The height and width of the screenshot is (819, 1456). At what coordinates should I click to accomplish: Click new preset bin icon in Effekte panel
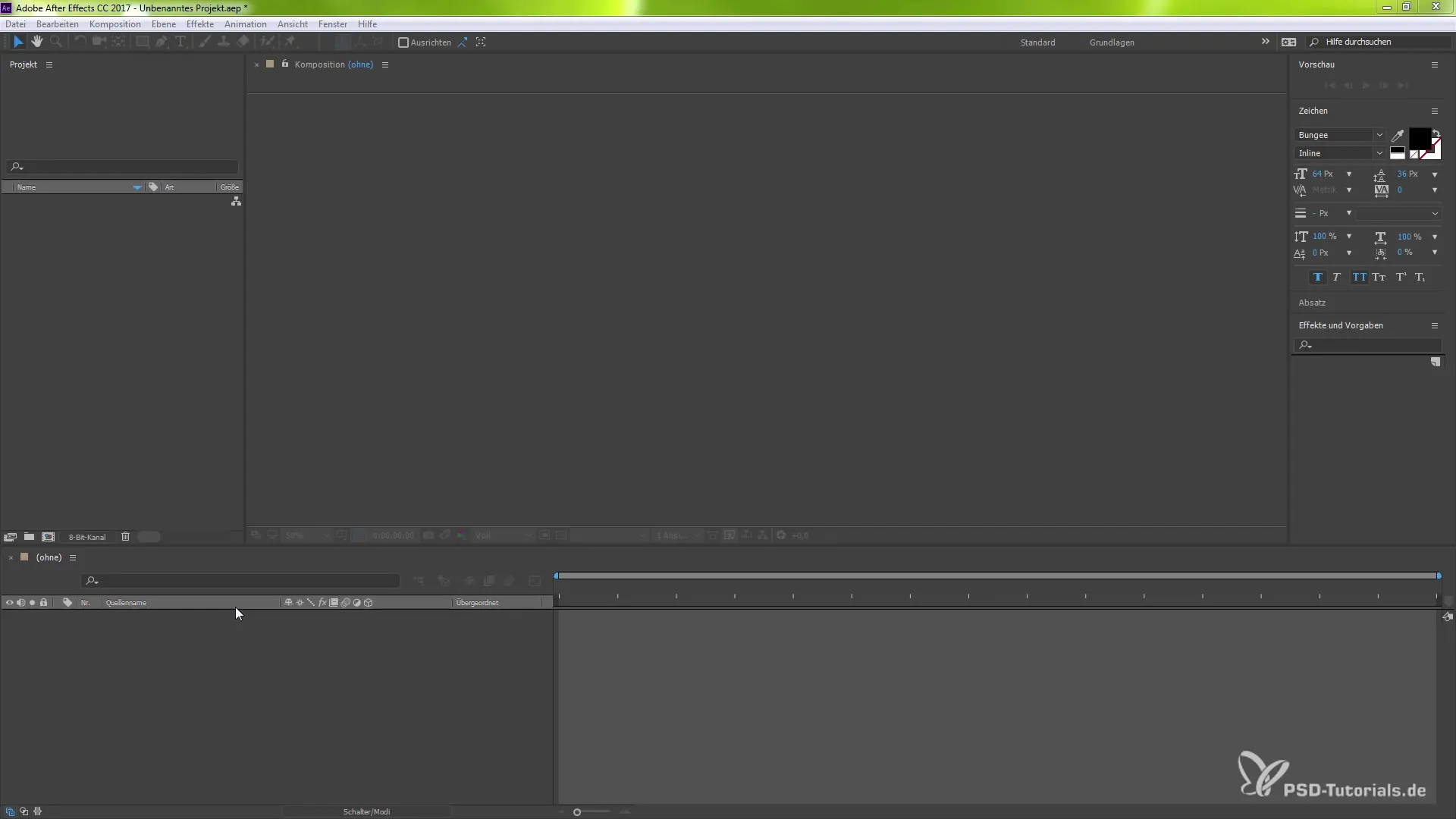(1436, 362)
